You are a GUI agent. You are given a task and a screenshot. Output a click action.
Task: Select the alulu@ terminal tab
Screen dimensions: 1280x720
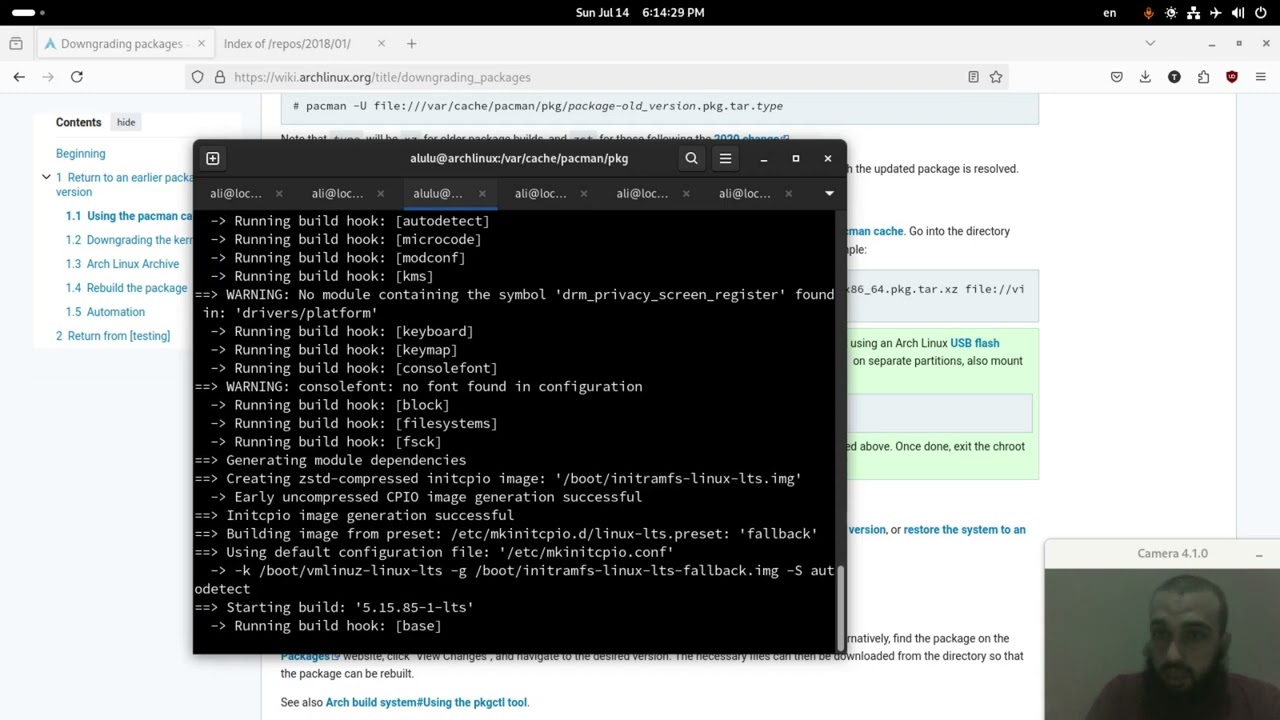point(437,193)
